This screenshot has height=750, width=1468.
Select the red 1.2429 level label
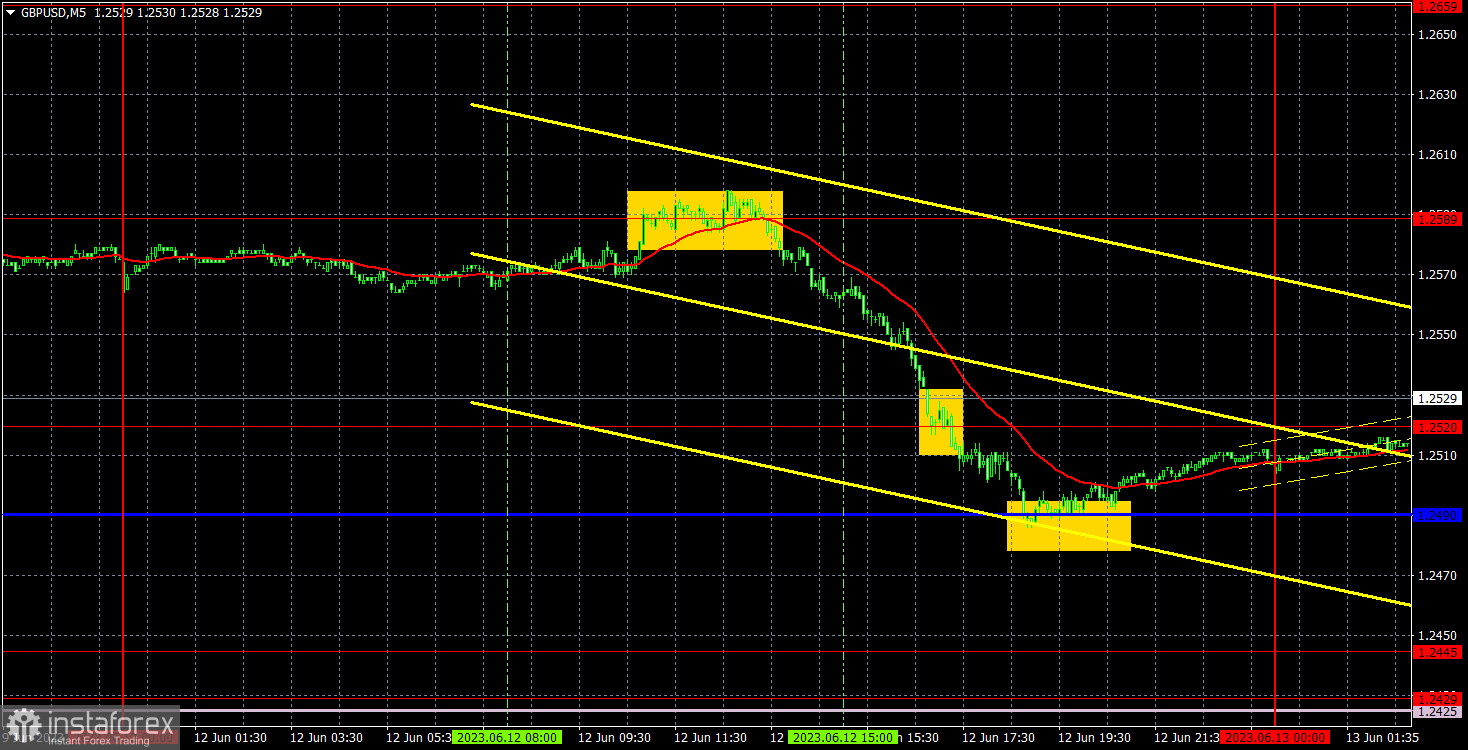(x=1439, y=698)
